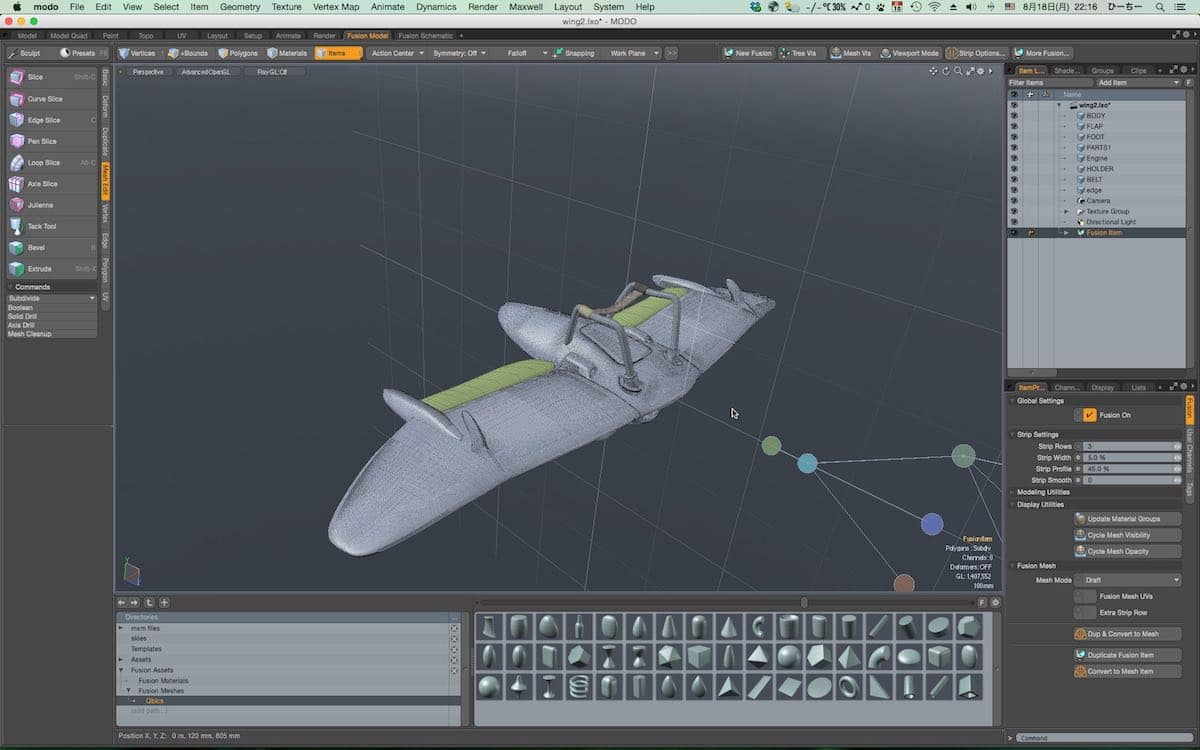Open Mesh Vis in the toolbar
This screenshot has width=1200, height=750.
tap(851, 53)
